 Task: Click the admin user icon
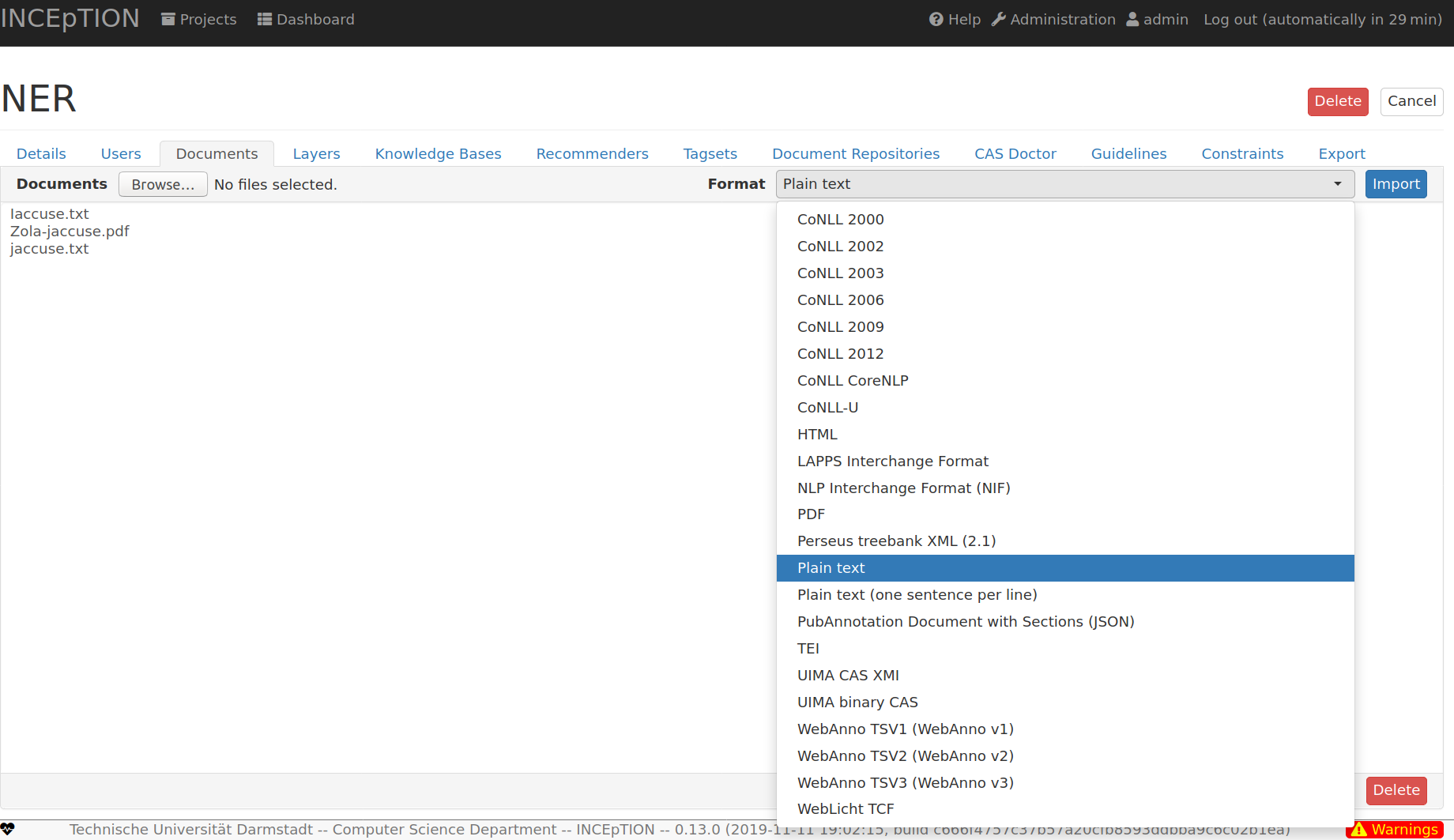(x=1132, y=20)
